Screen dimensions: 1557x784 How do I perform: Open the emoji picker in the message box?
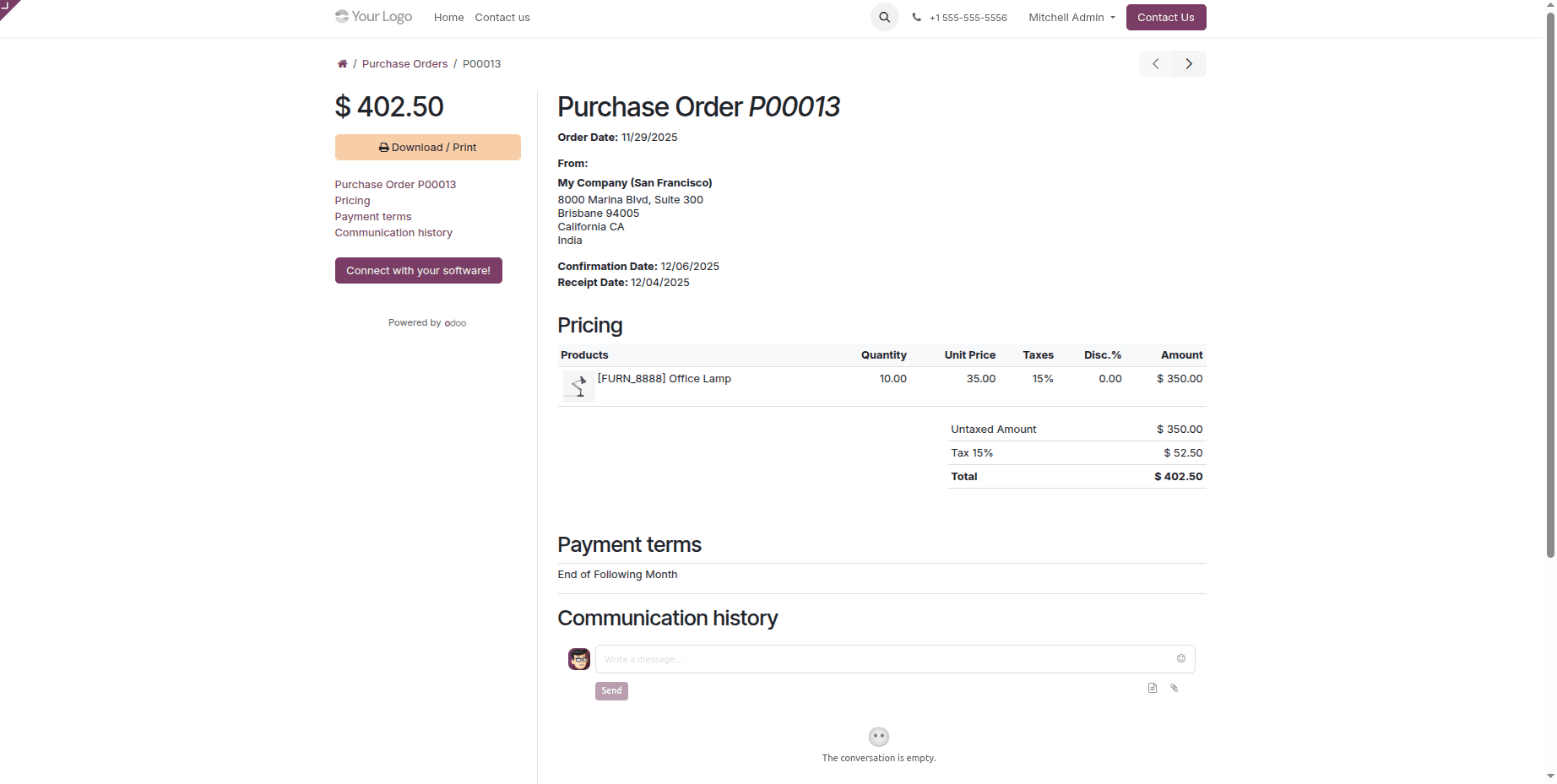[x=1180, y=658]
